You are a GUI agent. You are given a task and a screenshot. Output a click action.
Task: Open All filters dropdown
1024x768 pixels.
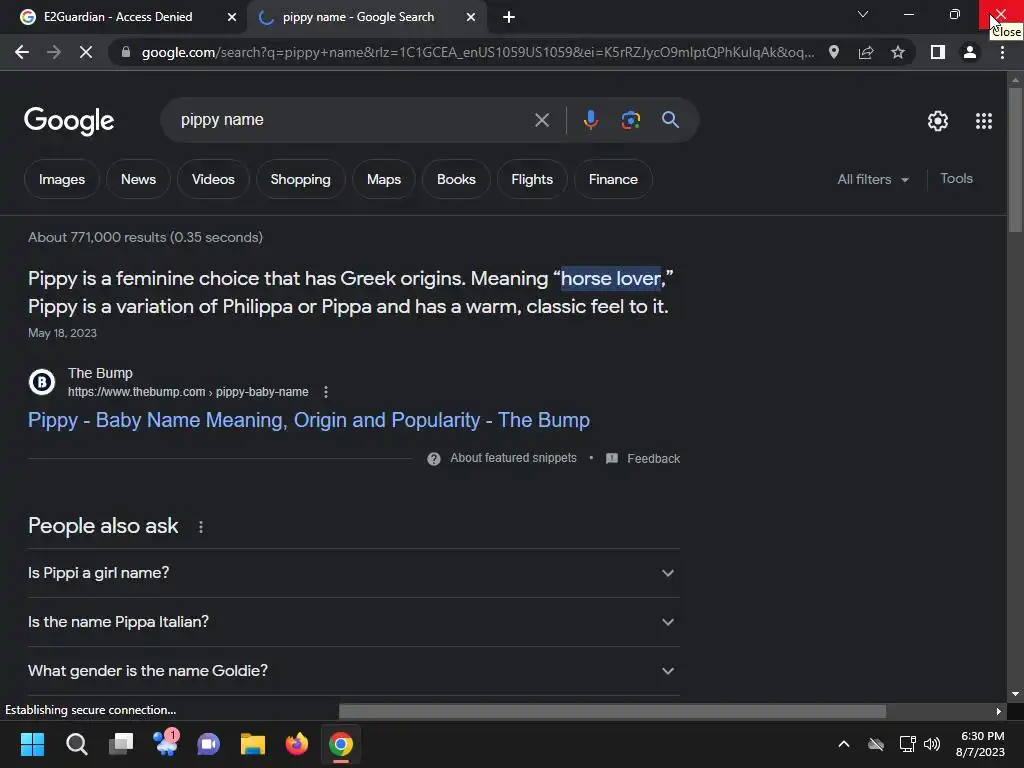point(873,180)
